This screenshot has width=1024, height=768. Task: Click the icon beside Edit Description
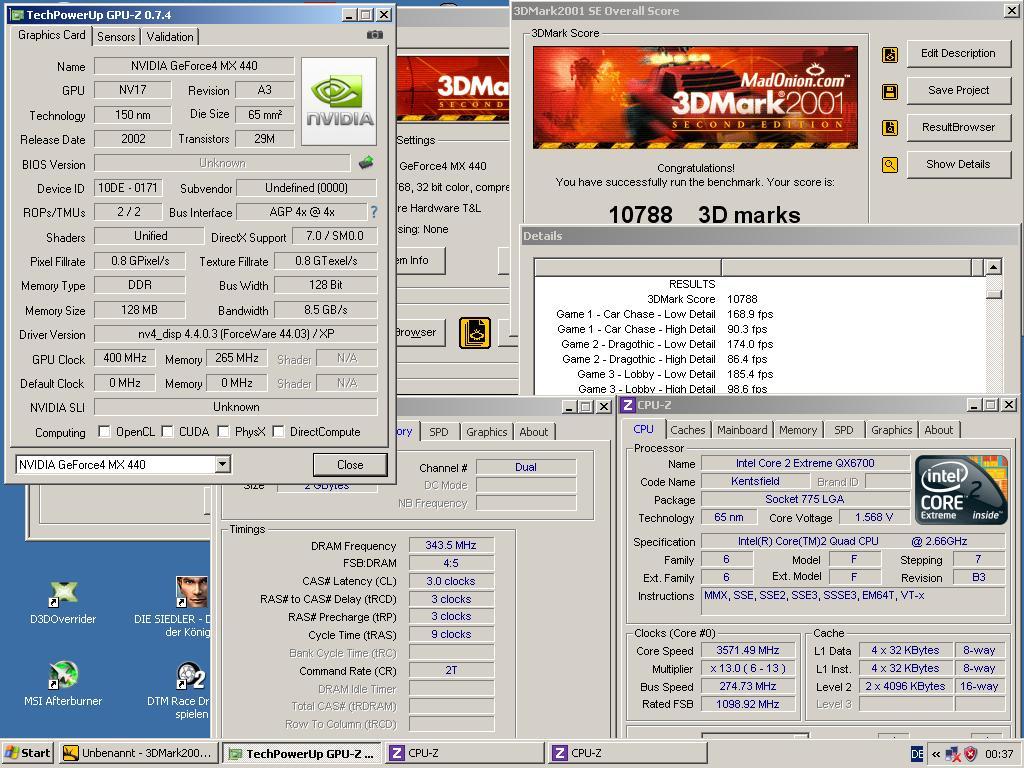[890, 55]
